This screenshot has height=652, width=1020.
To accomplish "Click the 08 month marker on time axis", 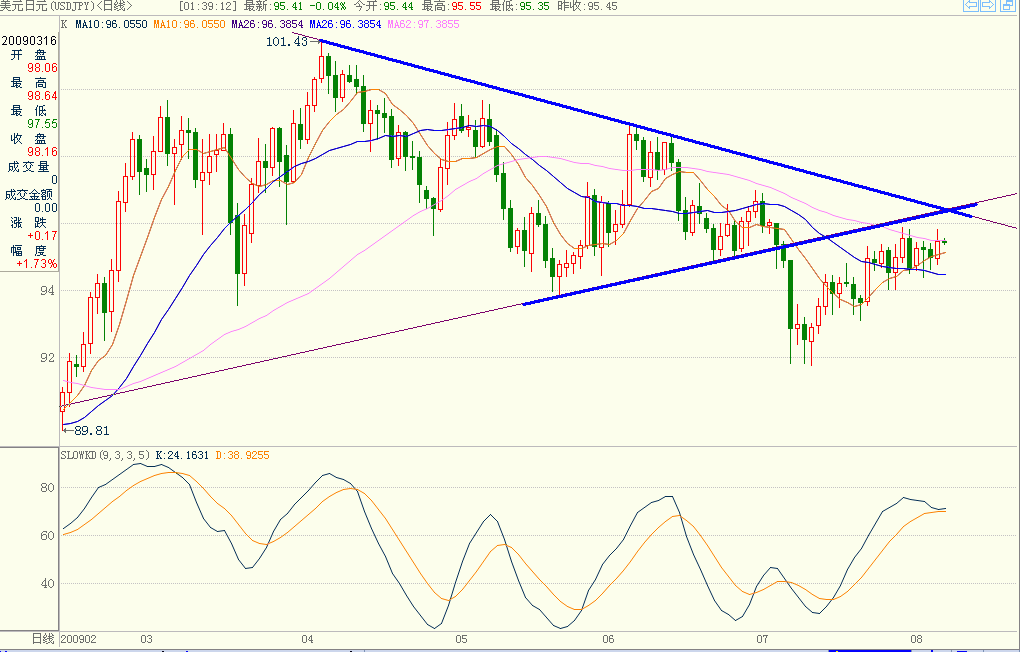I will pos(917,639).
